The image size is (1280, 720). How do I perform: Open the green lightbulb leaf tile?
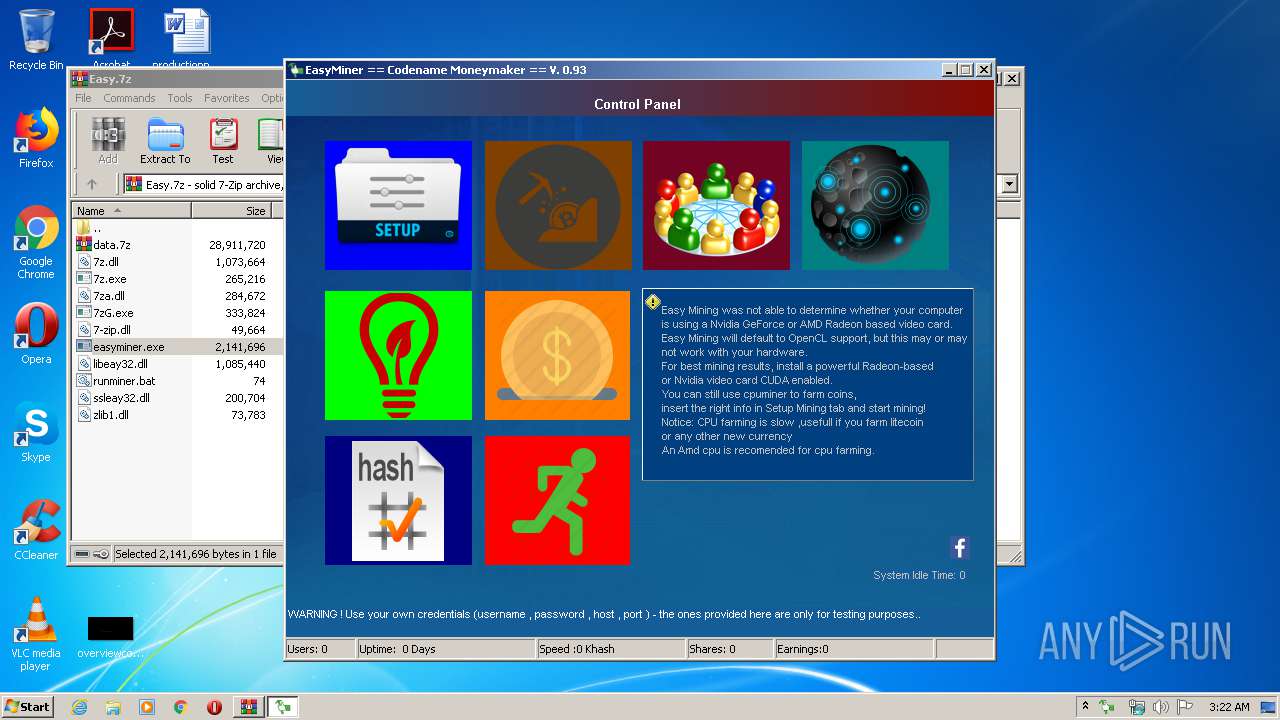click(398, 355)
